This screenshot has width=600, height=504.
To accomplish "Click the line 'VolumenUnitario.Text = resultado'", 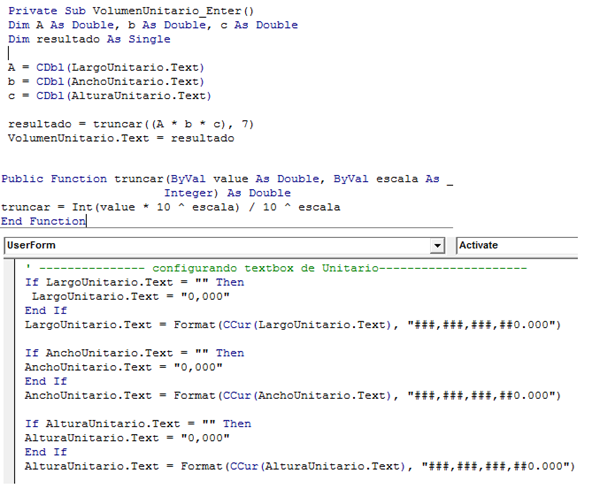I will [x=121, y=138].
